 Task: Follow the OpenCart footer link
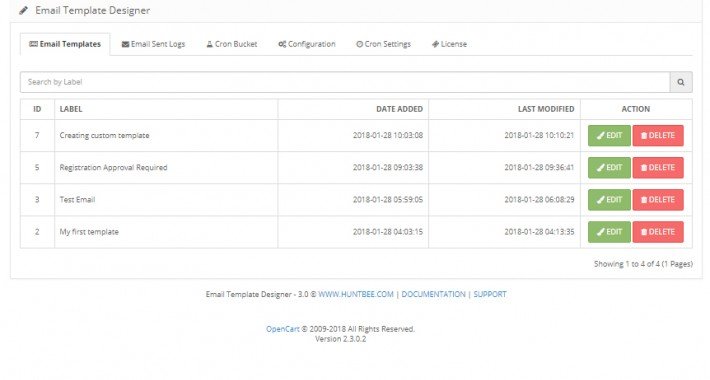click(x=283, y=329)
